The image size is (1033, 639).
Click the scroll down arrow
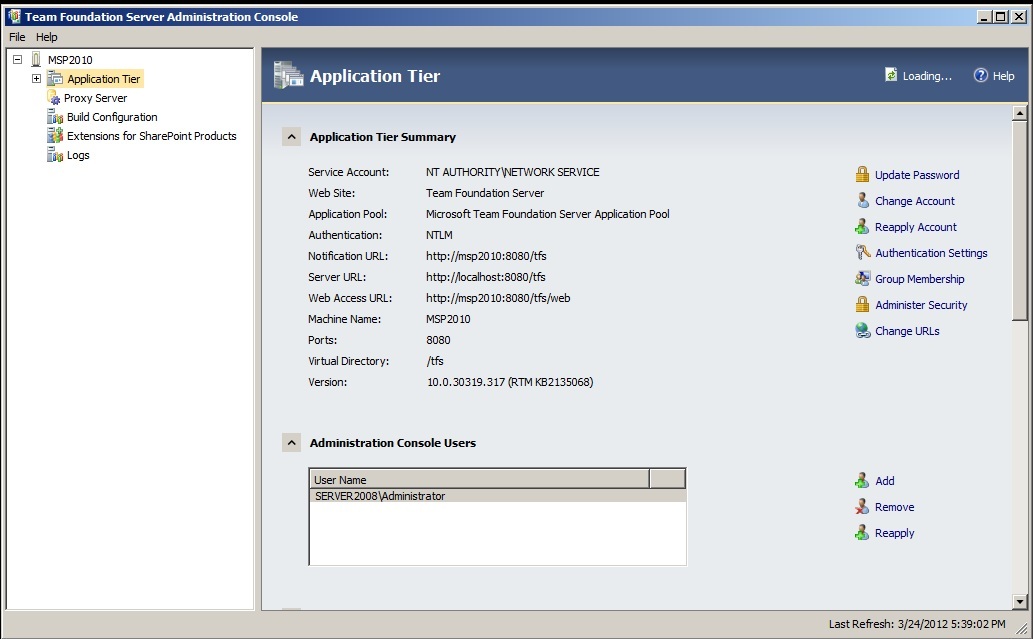pos(1019,601)
